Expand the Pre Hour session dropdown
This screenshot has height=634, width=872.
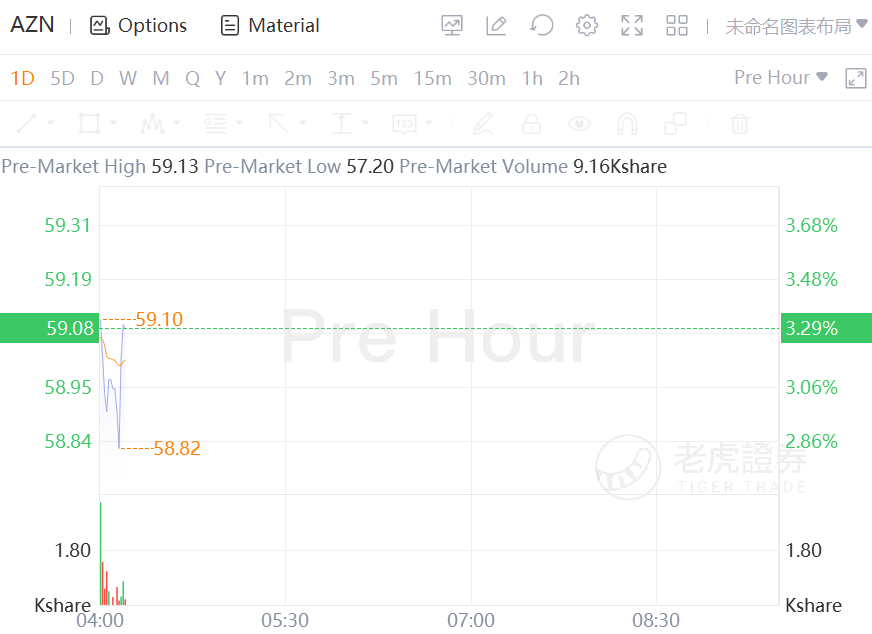tap(781, 78)
